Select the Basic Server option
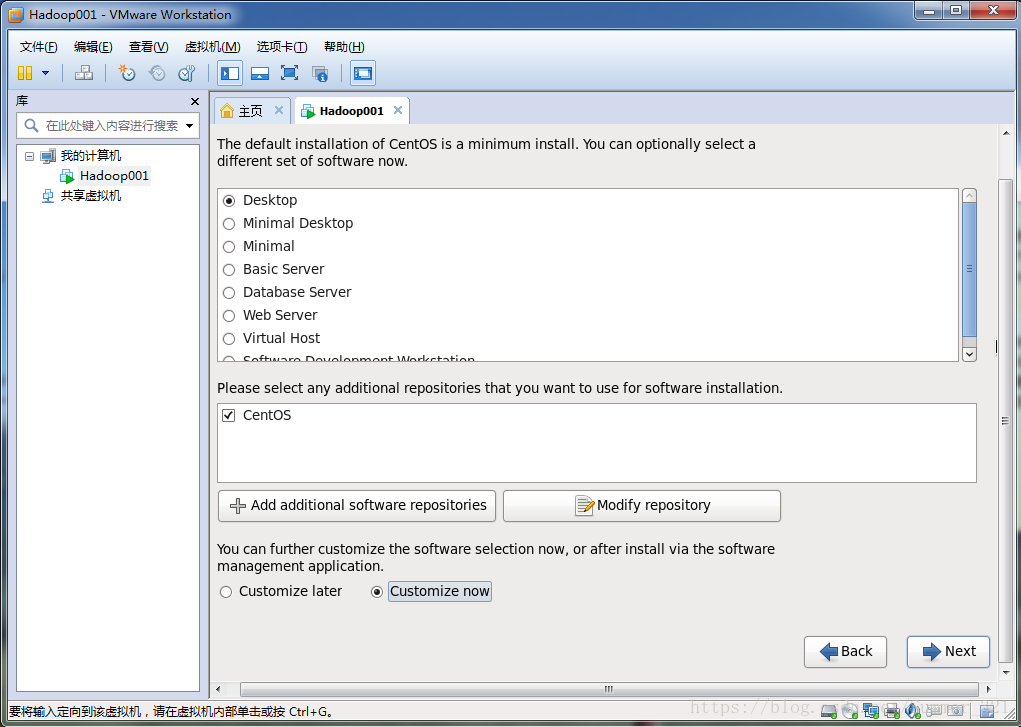1021x727 pixels. (229, 270)
